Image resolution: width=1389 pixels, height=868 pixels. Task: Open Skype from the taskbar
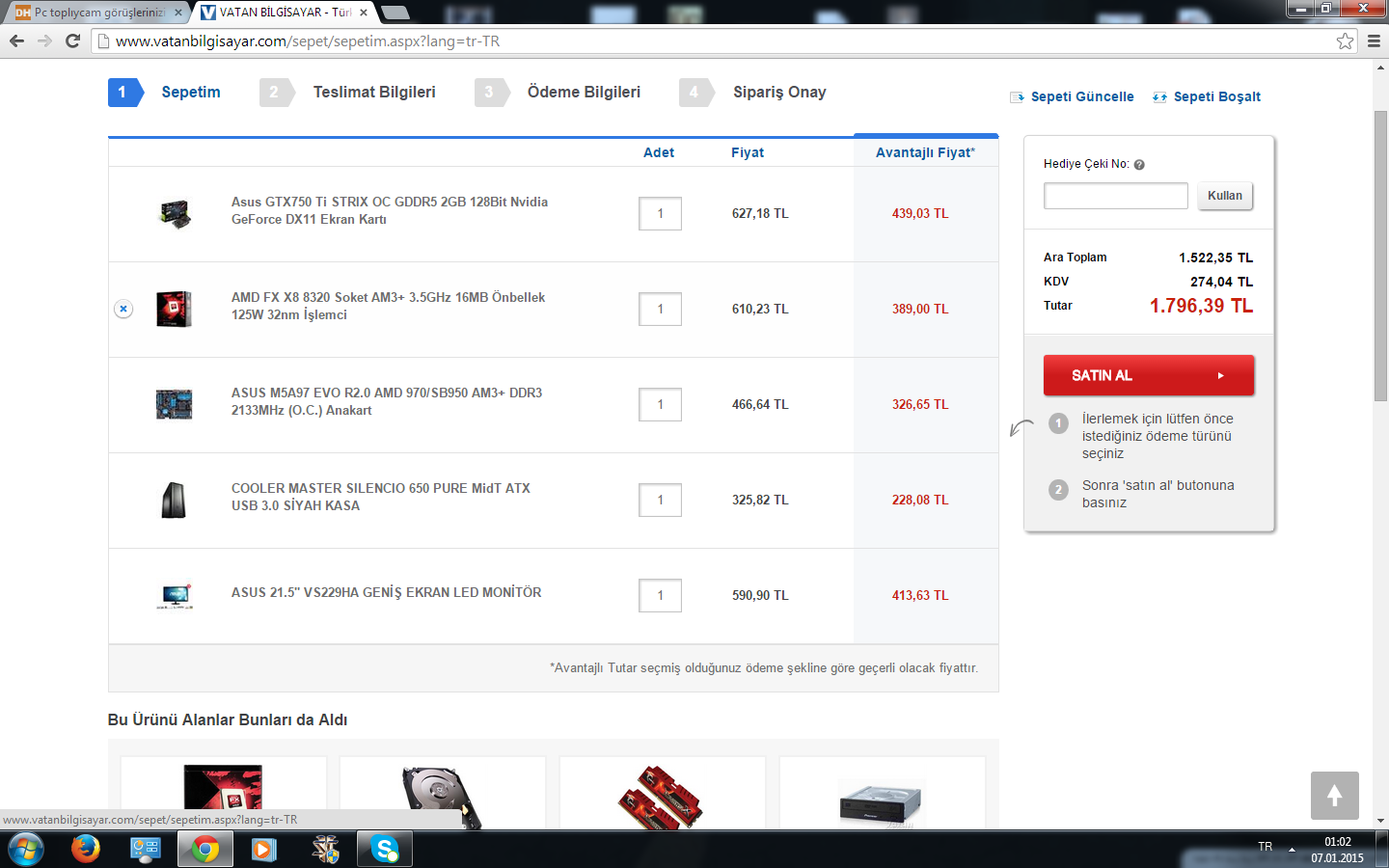pyautogui.click(x=385, y=849)
